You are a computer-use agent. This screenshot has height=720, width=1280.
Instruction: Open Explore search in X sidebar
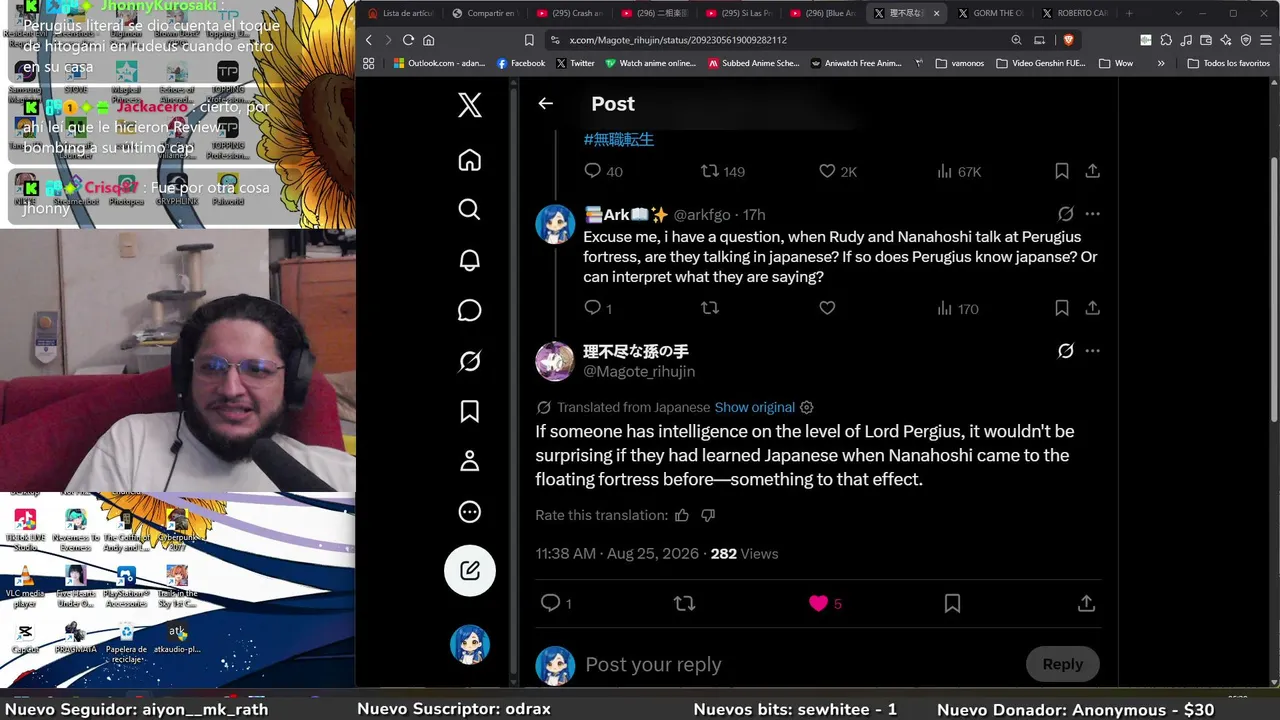coord(469,209)
